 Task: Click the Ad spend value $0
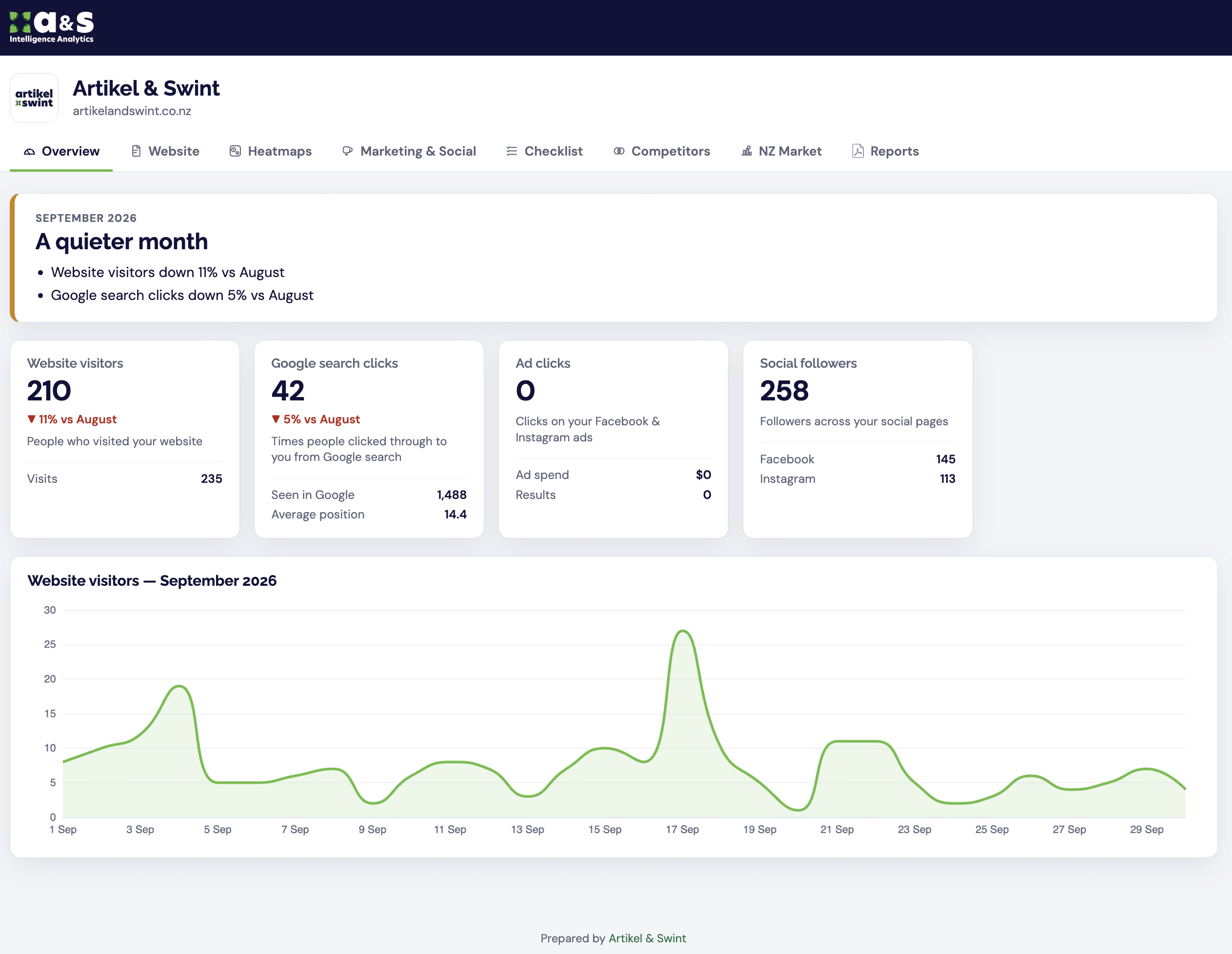coord(703,475)
